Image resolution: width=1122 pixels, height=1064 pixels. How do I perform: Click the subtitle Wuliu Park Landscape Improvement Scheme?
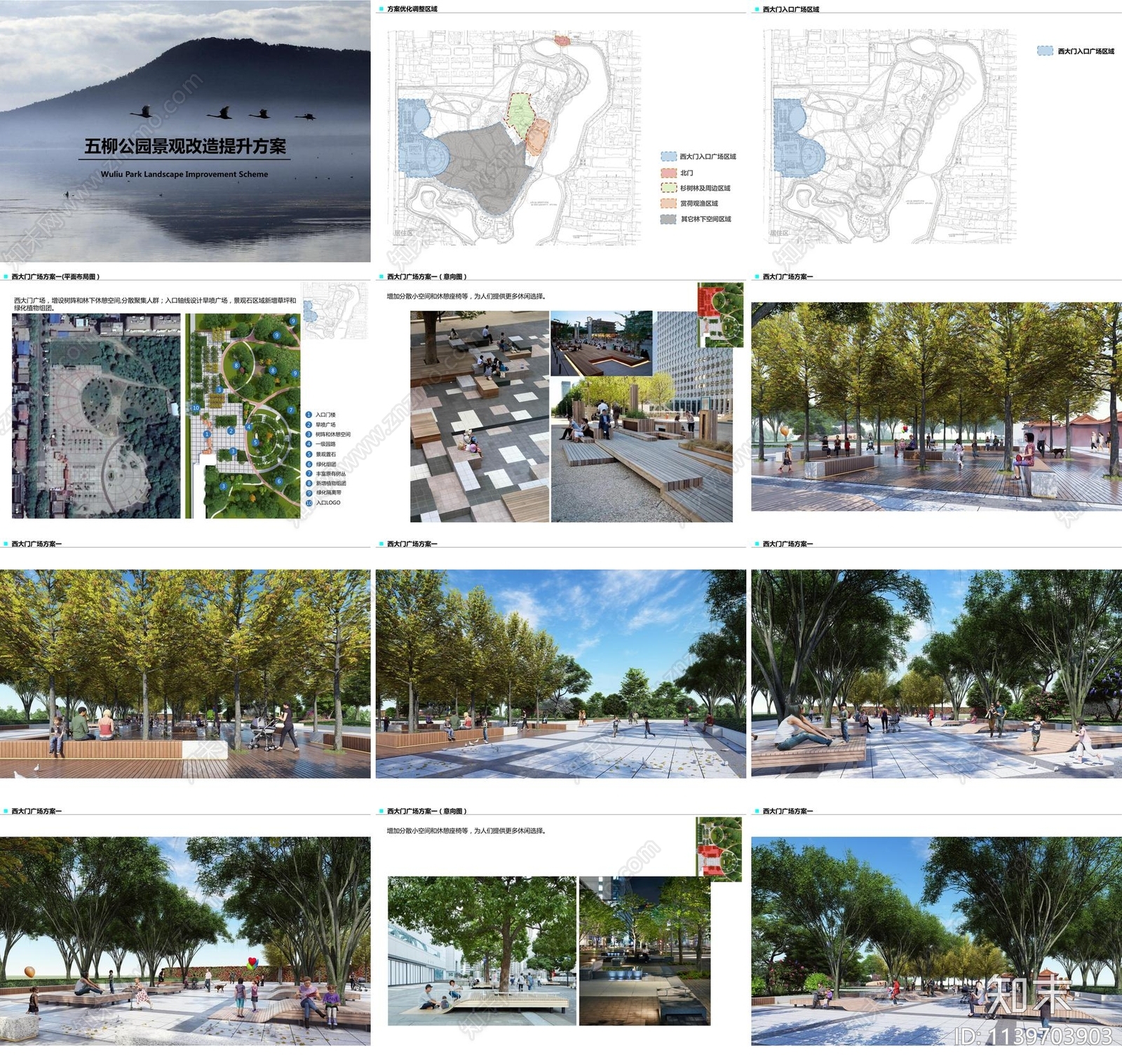184,174
